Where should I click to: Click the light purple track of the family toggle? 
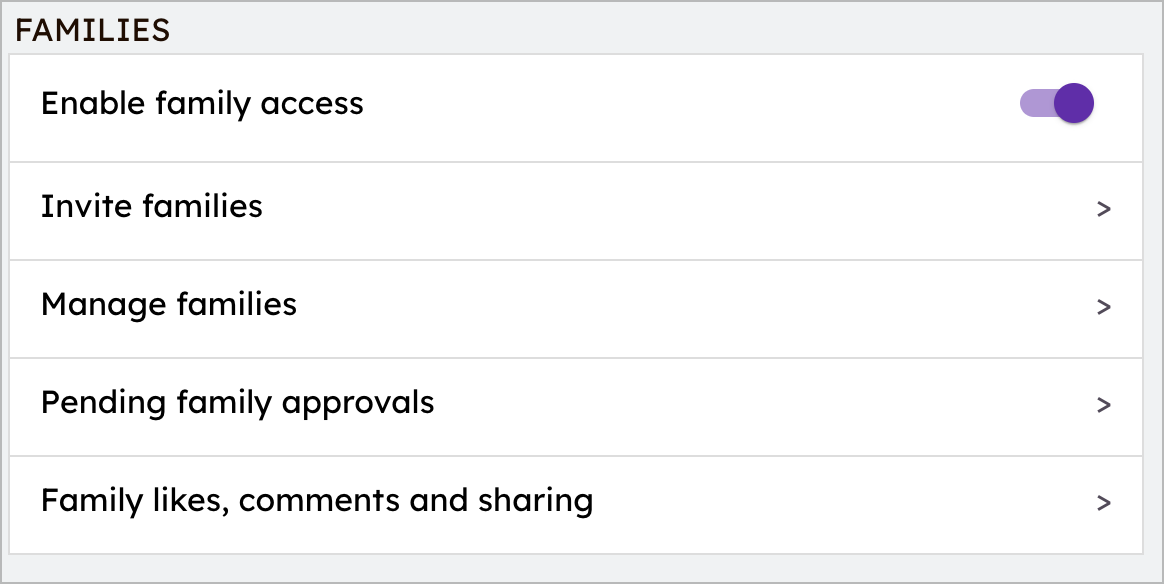pos(1033,103)
